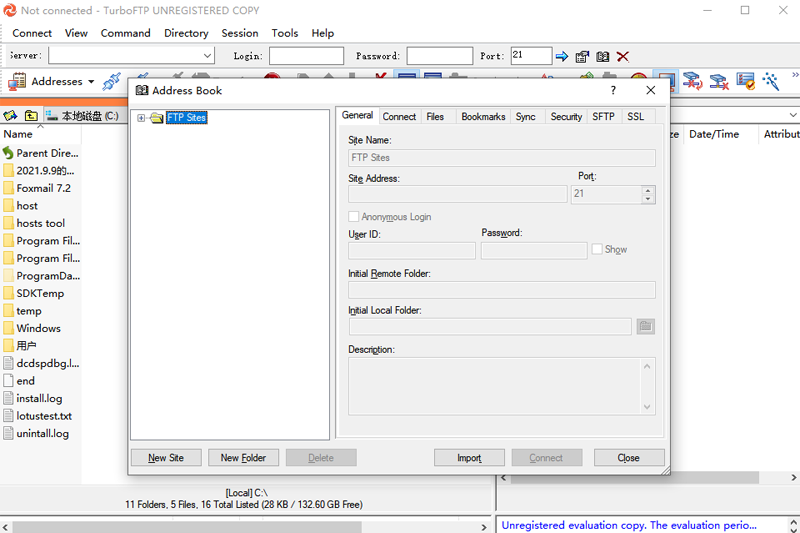Increase the Port value with the up spinner

pyautogui.click(x=648, y=190)
